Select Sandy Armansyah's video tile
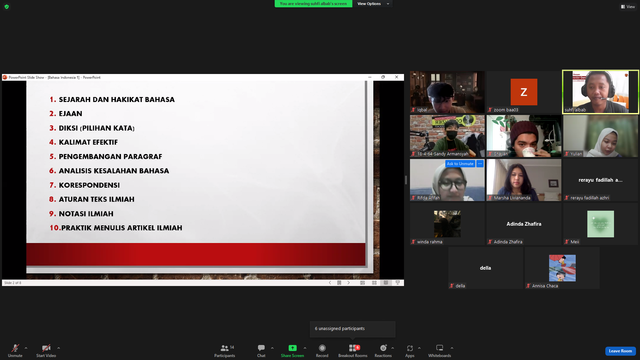The height and width of the screenshot is (360, 640). [447, 136]
